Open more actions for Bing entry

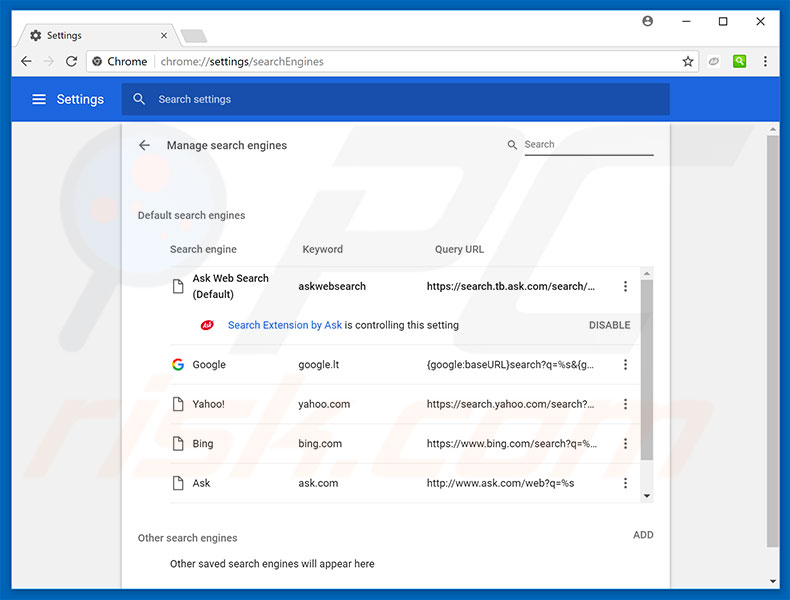click(x=625, y=444)
